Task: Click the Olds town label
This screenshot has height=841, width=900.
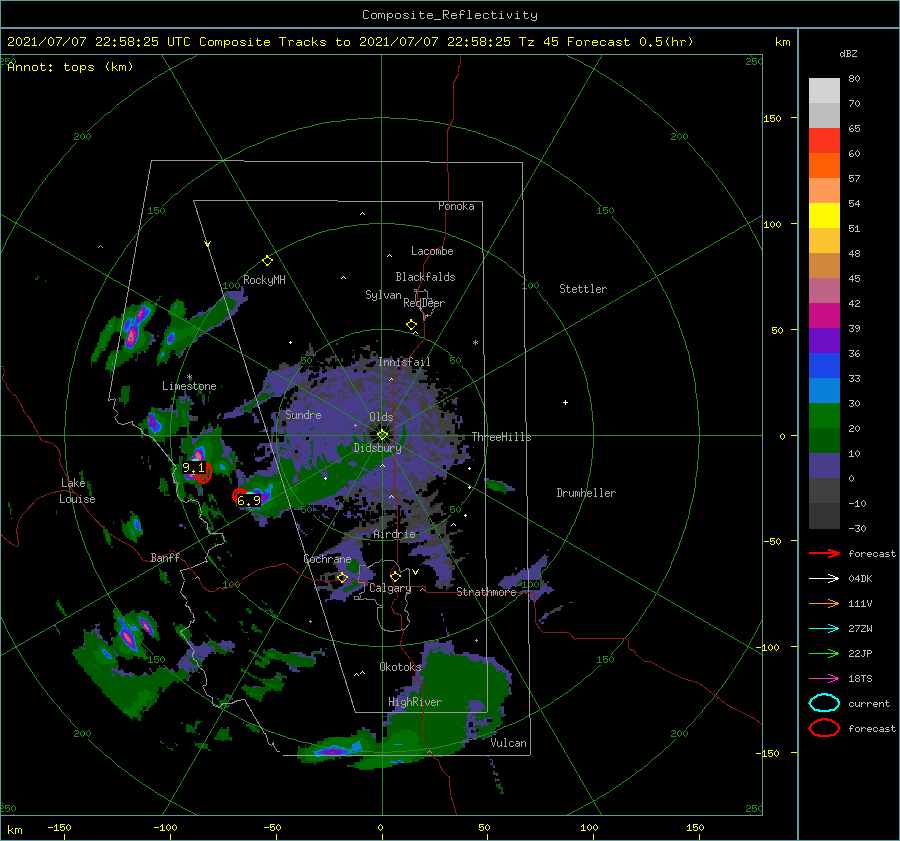Action: coord(381,417)
